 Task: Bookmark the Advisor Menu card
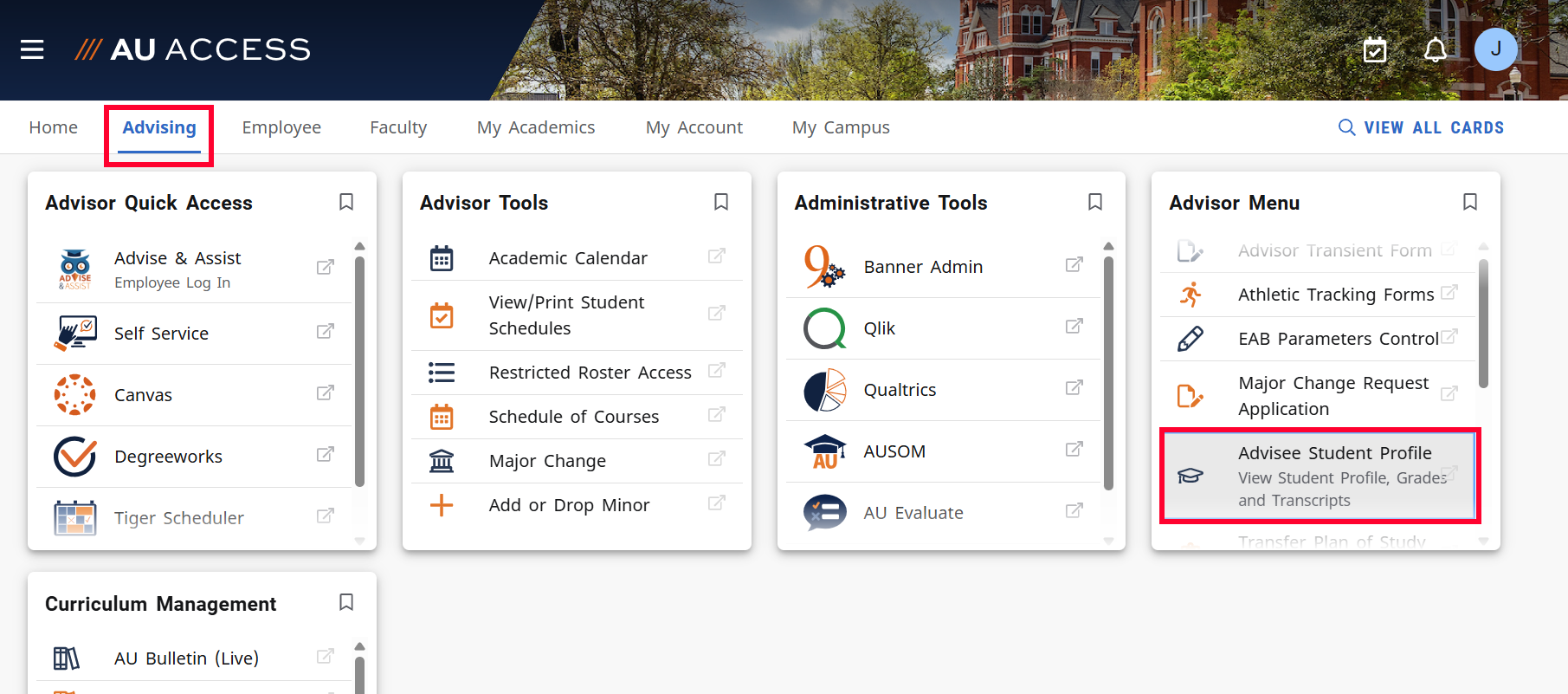pos(1470,202)
